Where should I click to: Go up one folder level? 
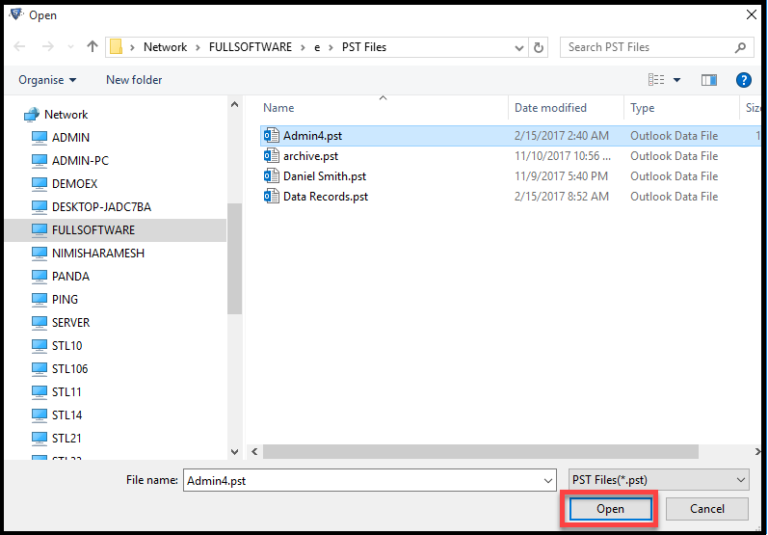[92, 47]
